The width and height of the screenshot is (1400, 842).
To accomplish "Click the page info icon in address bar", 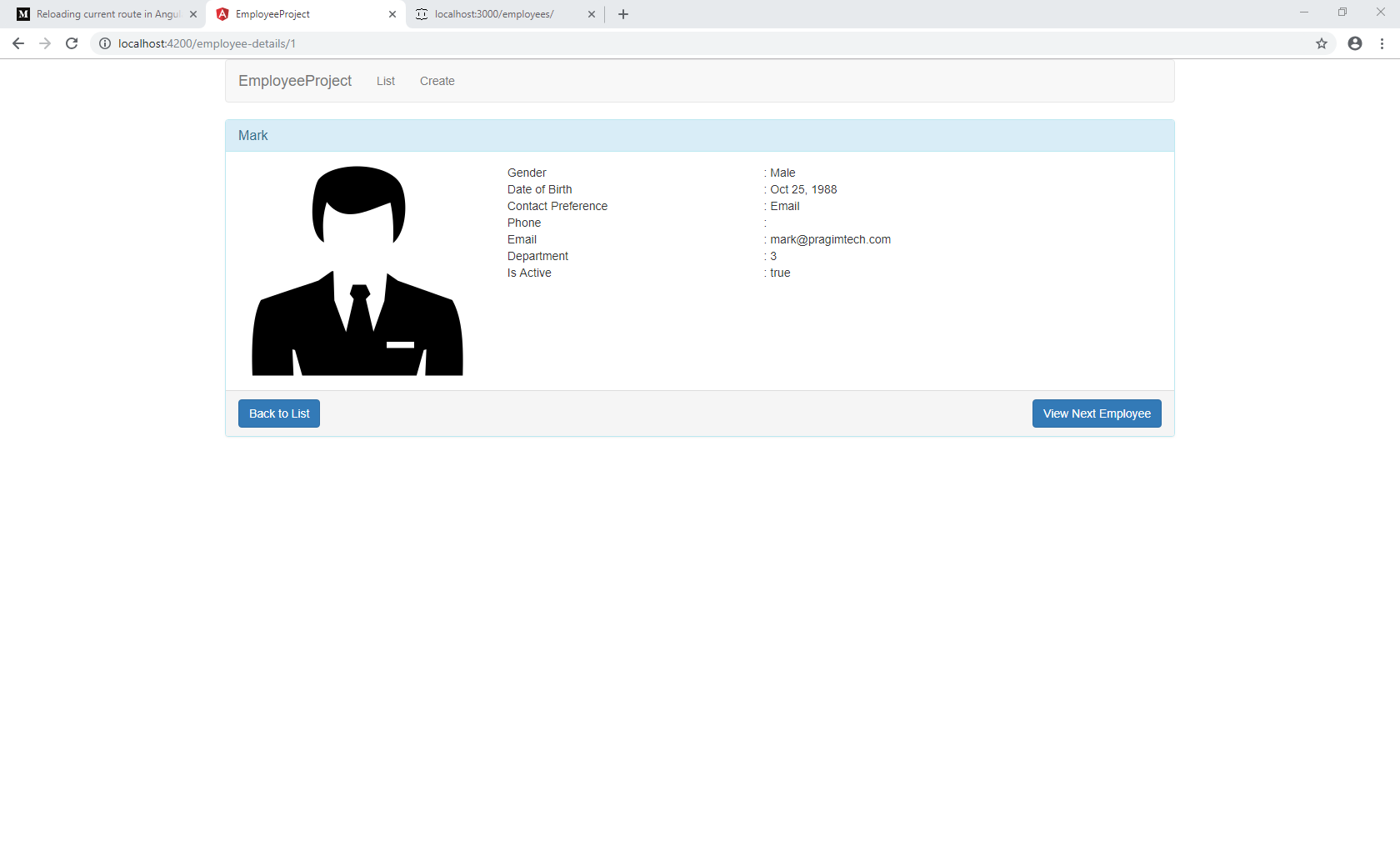I will 104,43.
